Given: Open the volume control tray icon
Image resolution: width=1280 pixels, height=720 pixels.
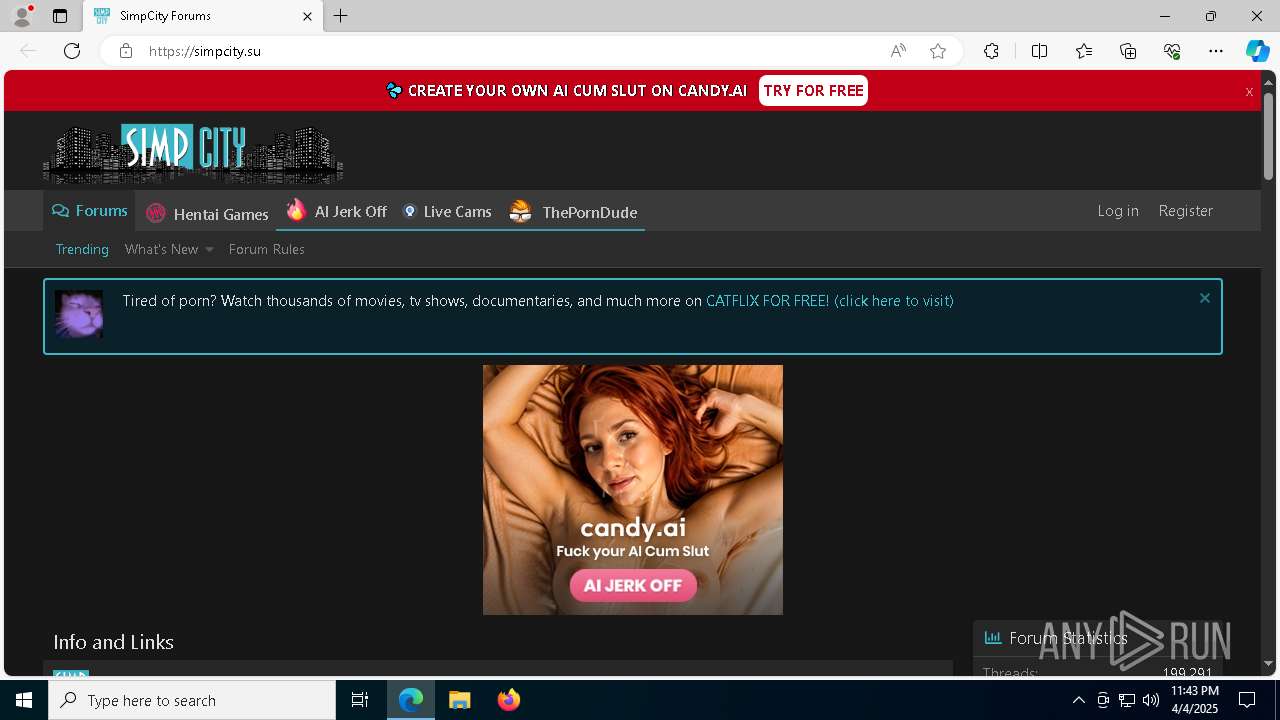Looking at the screenshot, I should (x=1151, y=700).
